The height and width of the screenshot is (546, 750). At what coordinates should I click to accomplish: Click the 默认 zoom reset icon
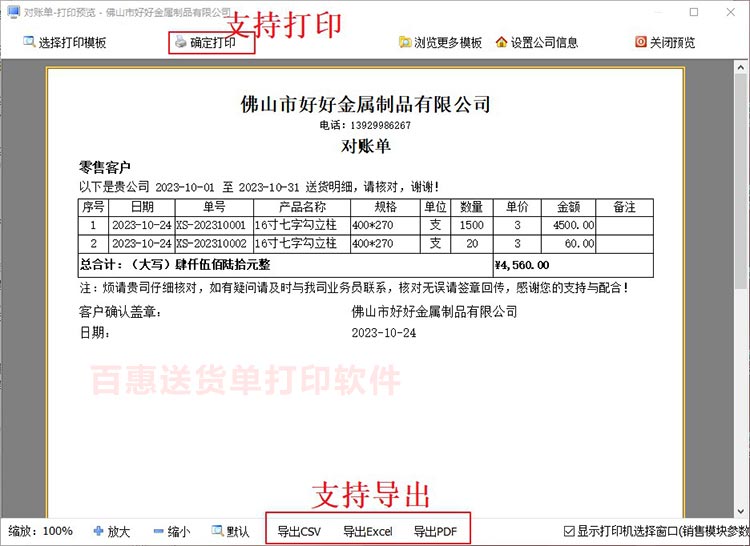click(x=218, y=530)
